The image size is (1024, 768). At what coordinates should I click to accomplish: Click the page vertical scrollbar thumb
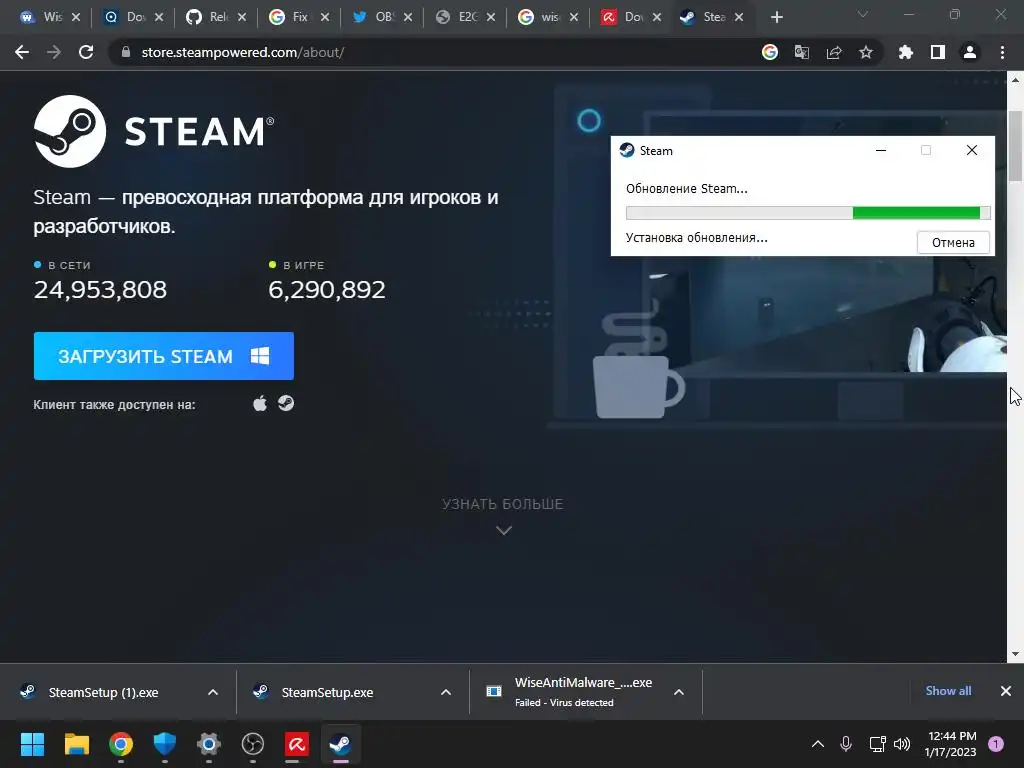(1015, 146)
